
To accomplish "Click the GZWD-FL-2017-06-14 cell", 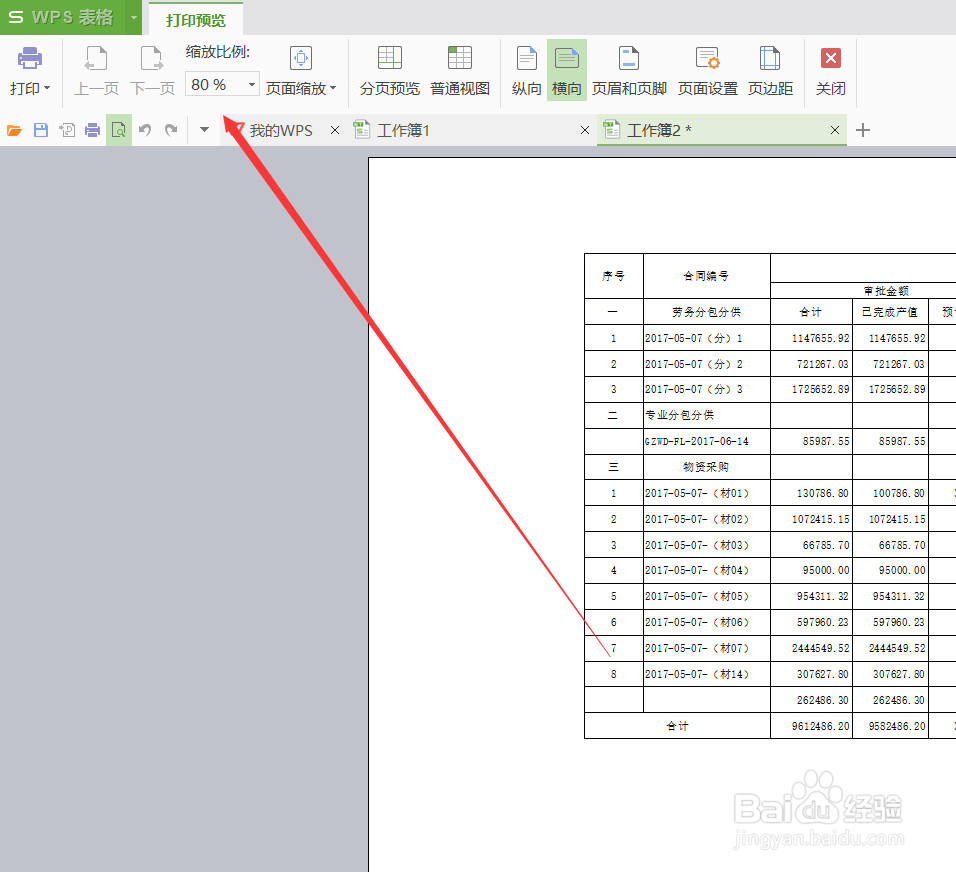I will click(x=707, y=441).
